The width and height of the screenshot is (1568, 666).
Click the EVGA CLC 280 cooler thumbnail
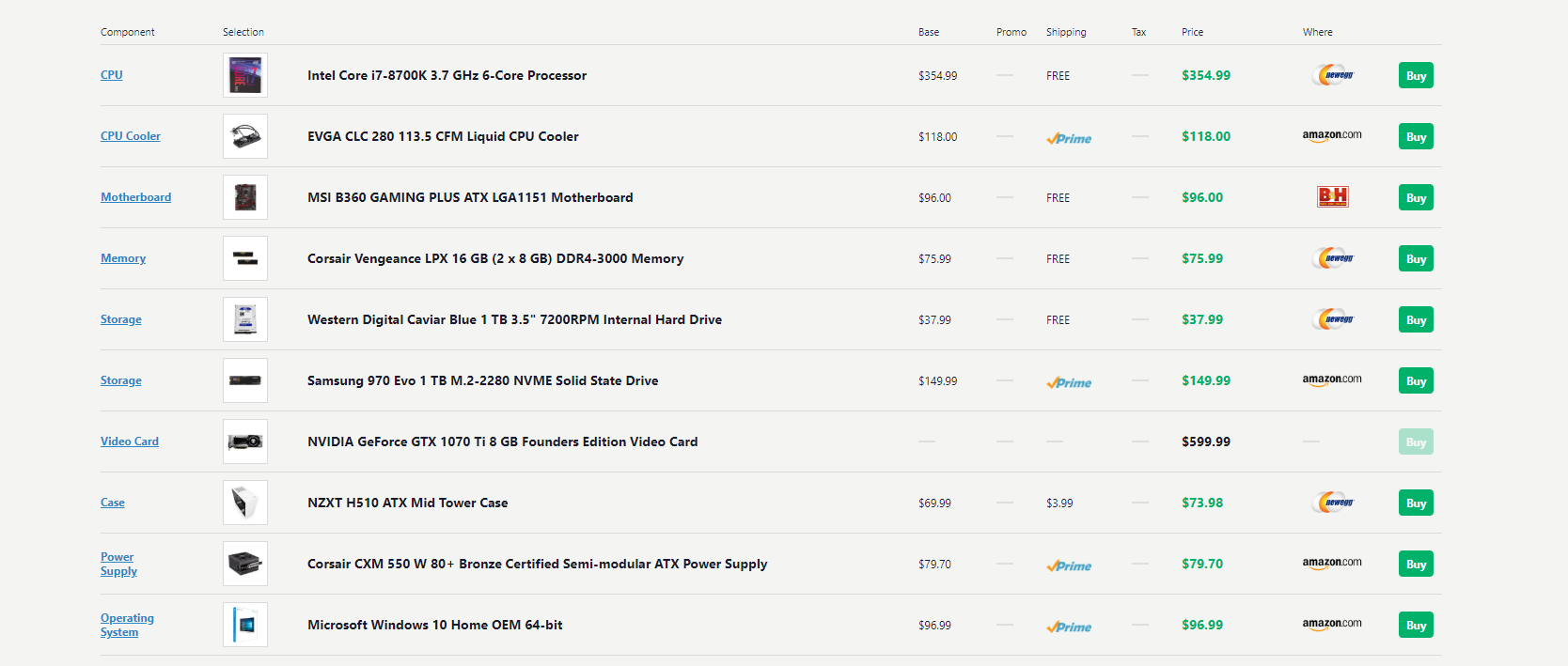245,136
